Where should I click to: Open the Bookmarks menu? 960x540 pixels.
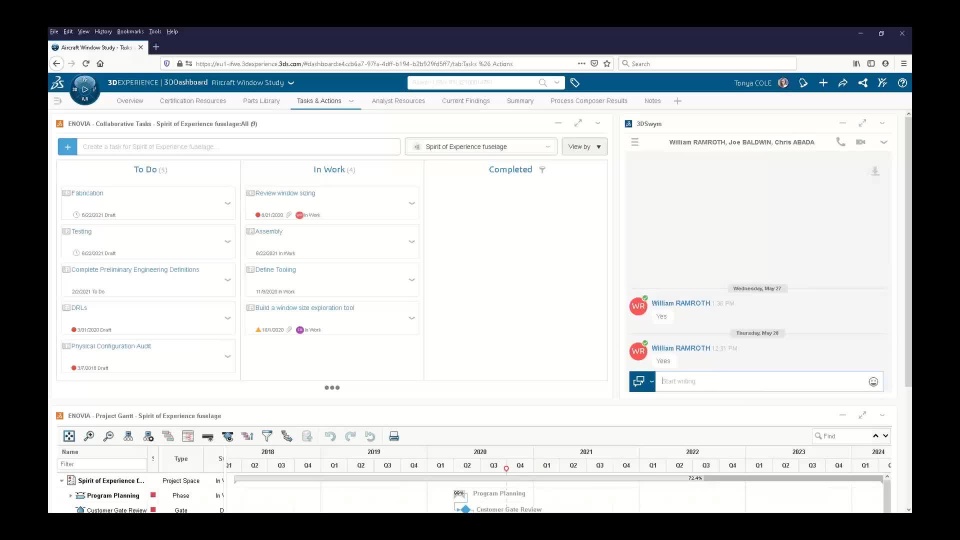(x=130, y=31)
